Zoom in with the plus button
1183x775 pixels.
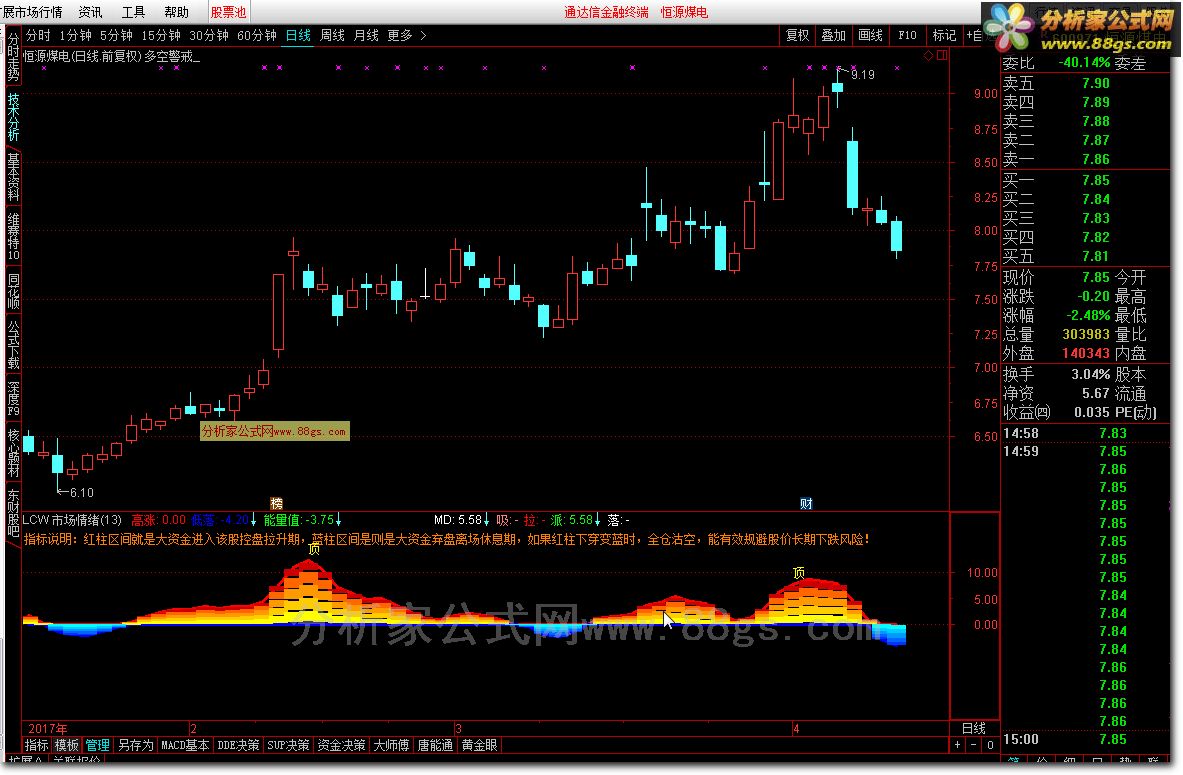(x=957, y=745)
